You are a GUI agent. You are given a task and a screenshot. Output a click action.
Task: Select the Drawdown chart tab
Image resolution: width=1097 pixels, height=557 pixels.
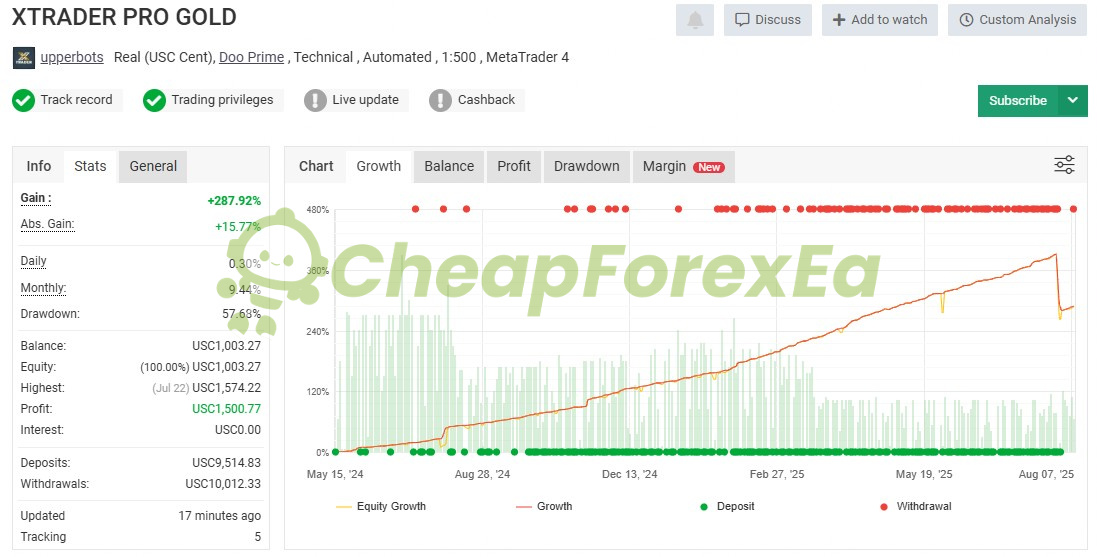tap(586, 167)
